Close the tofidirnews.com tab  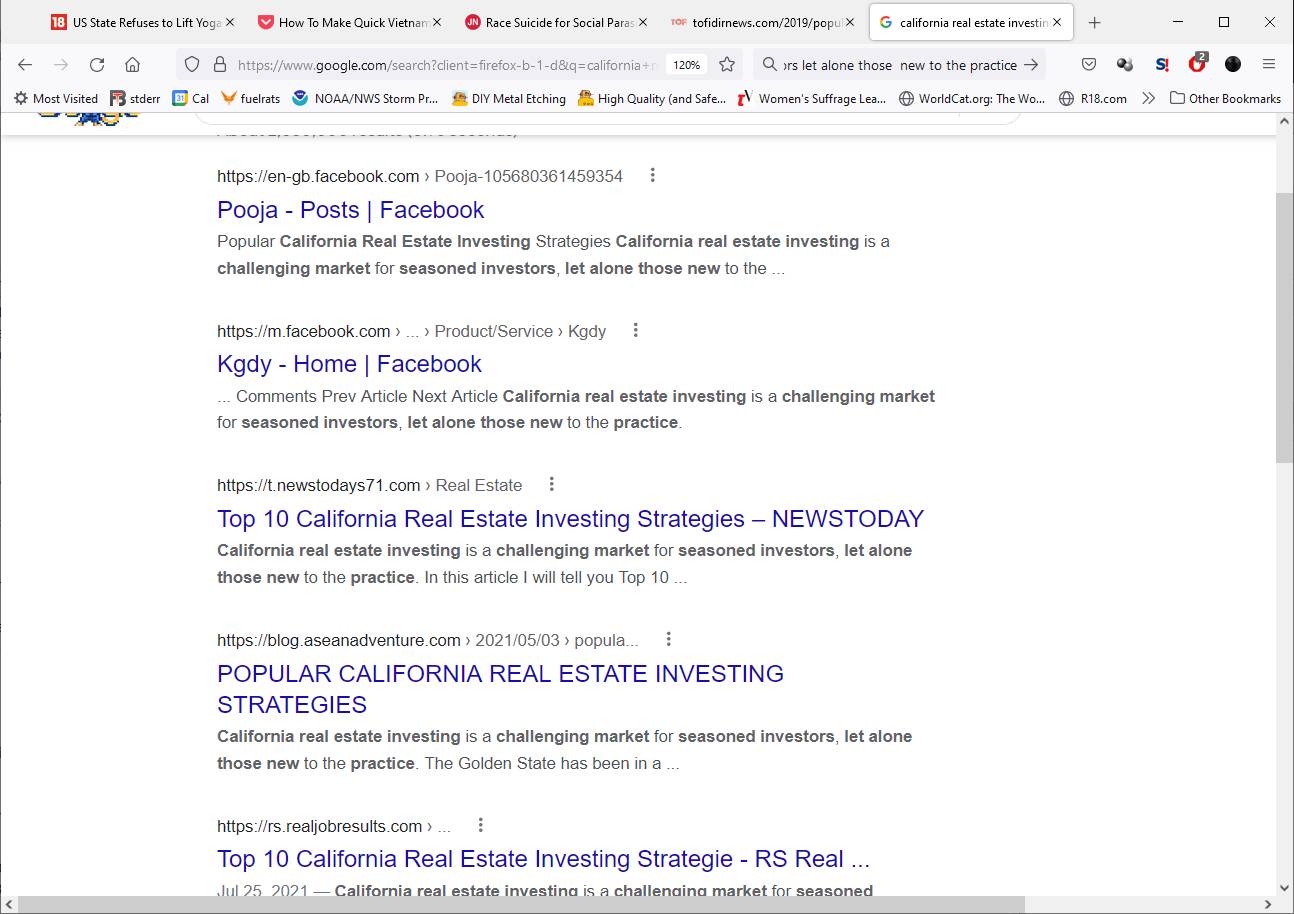coord(849,22)
